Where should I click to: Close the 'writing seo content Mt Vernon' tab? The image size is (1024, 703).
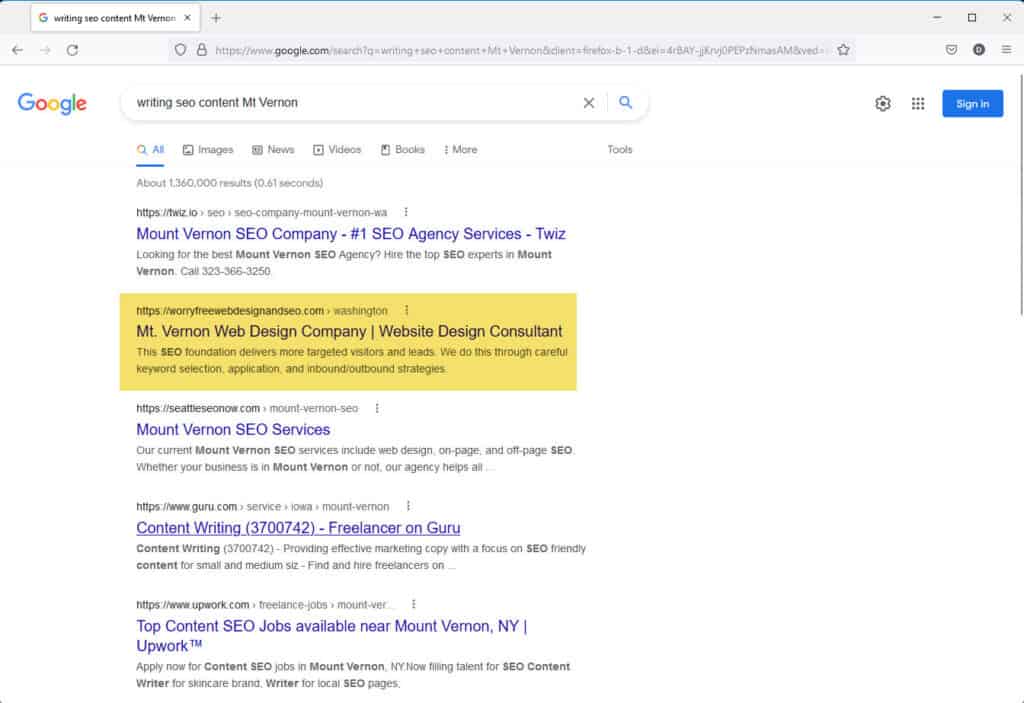(x=187, y=18)
